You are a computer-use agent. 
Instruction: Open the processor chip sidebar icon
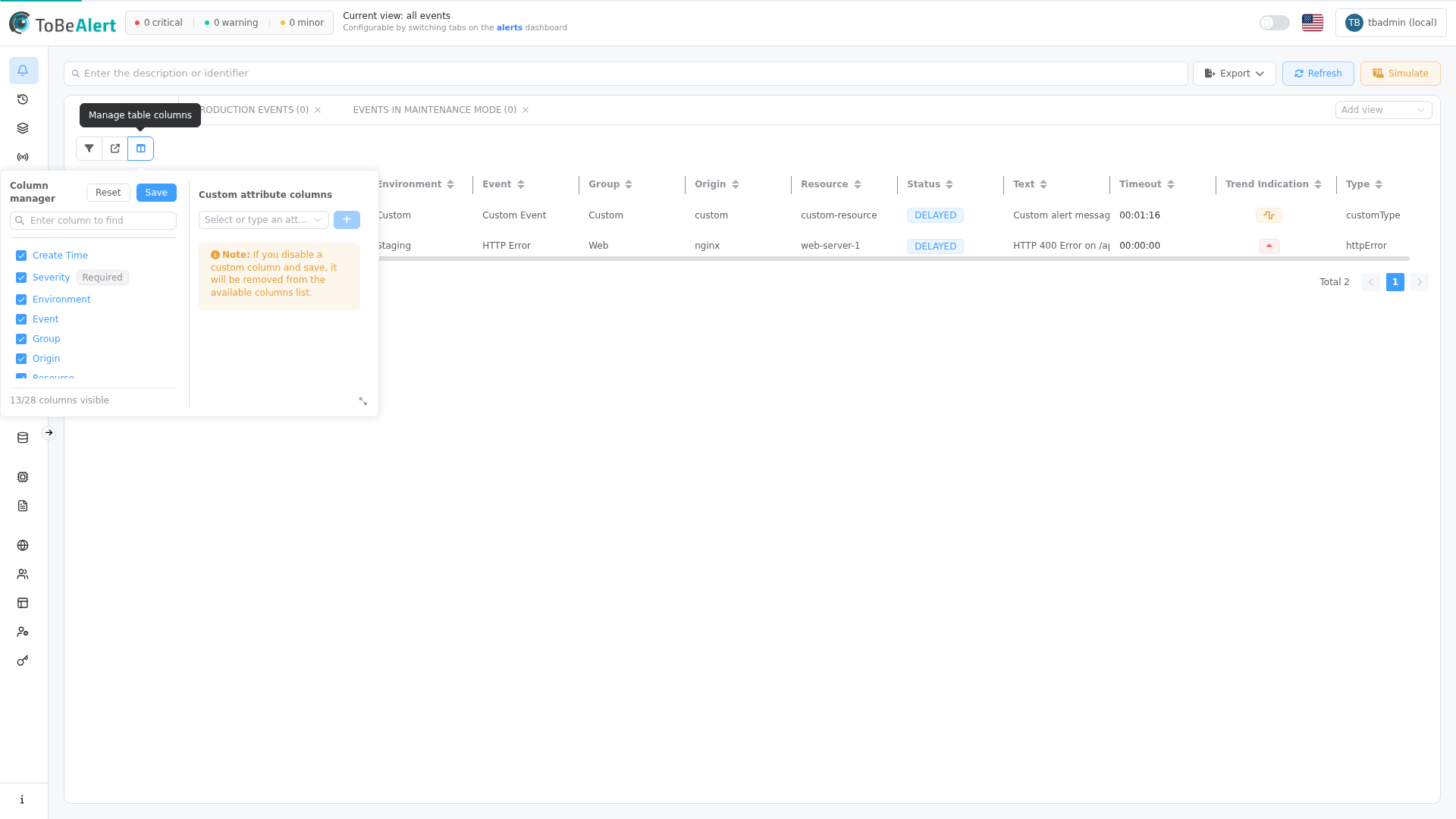(23, 477)
